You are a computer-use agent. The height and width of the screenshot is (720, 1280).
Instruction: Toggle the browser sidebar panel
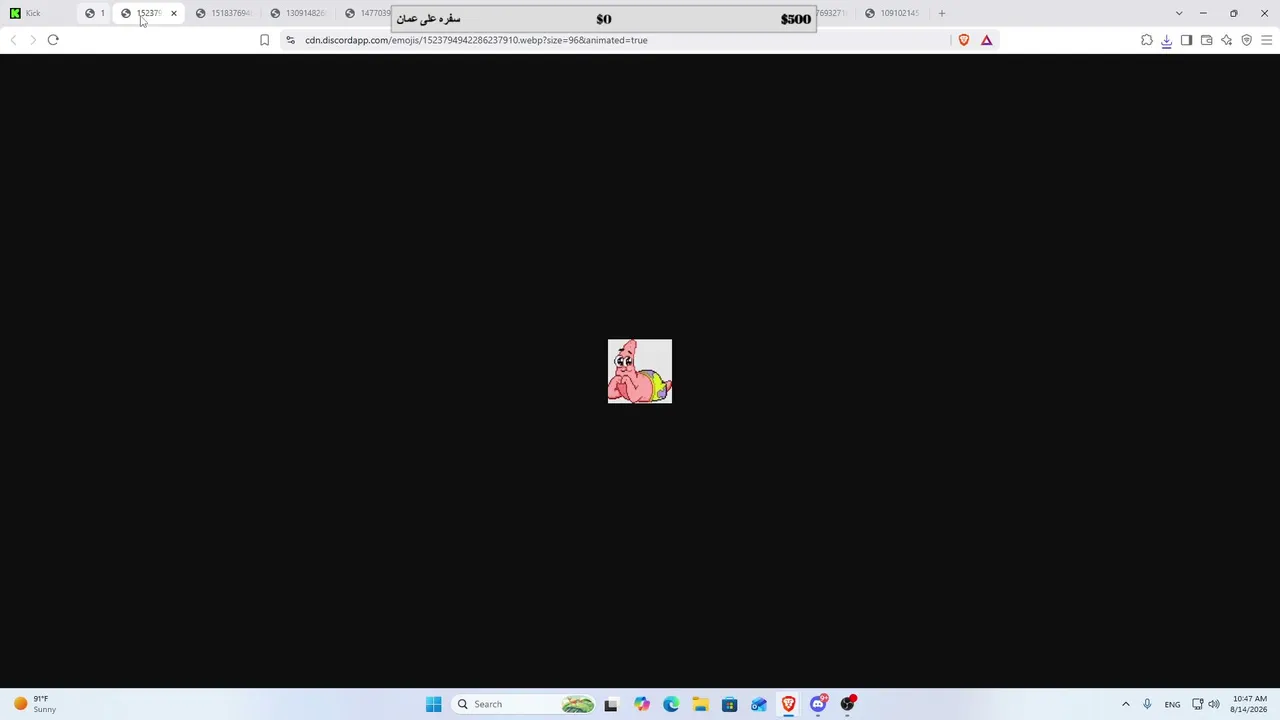coord(1187,40)
